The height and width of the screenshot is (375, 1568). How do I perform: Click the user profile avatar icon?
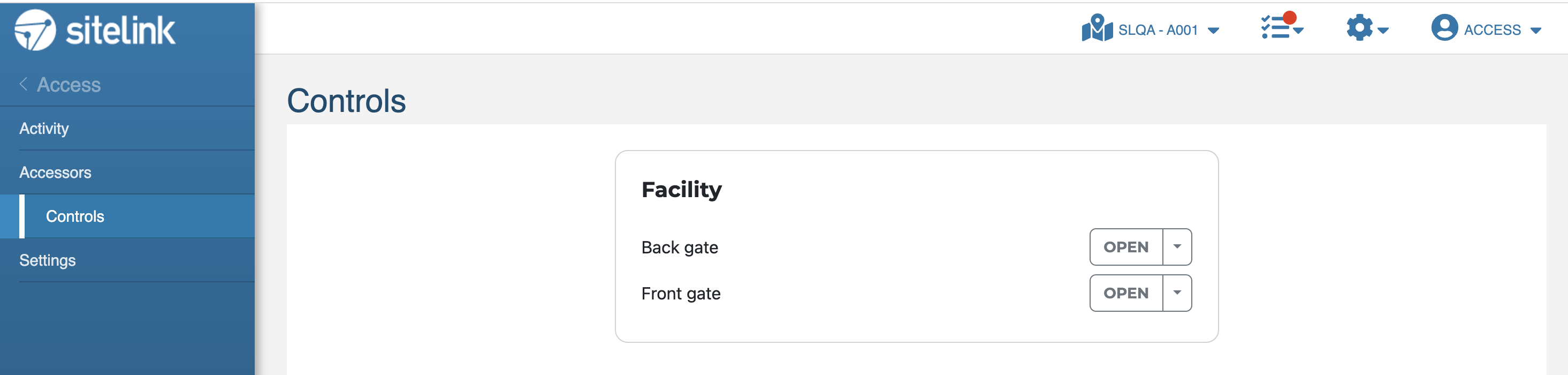[x=1444, y=28]
